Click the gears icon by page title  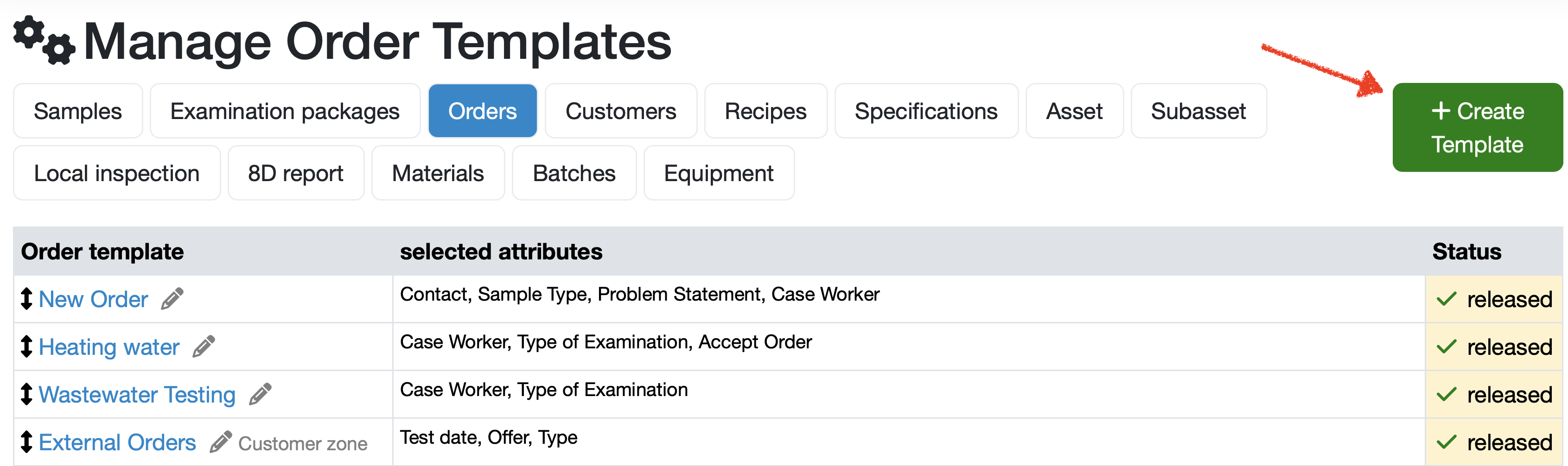click(45, 40)
